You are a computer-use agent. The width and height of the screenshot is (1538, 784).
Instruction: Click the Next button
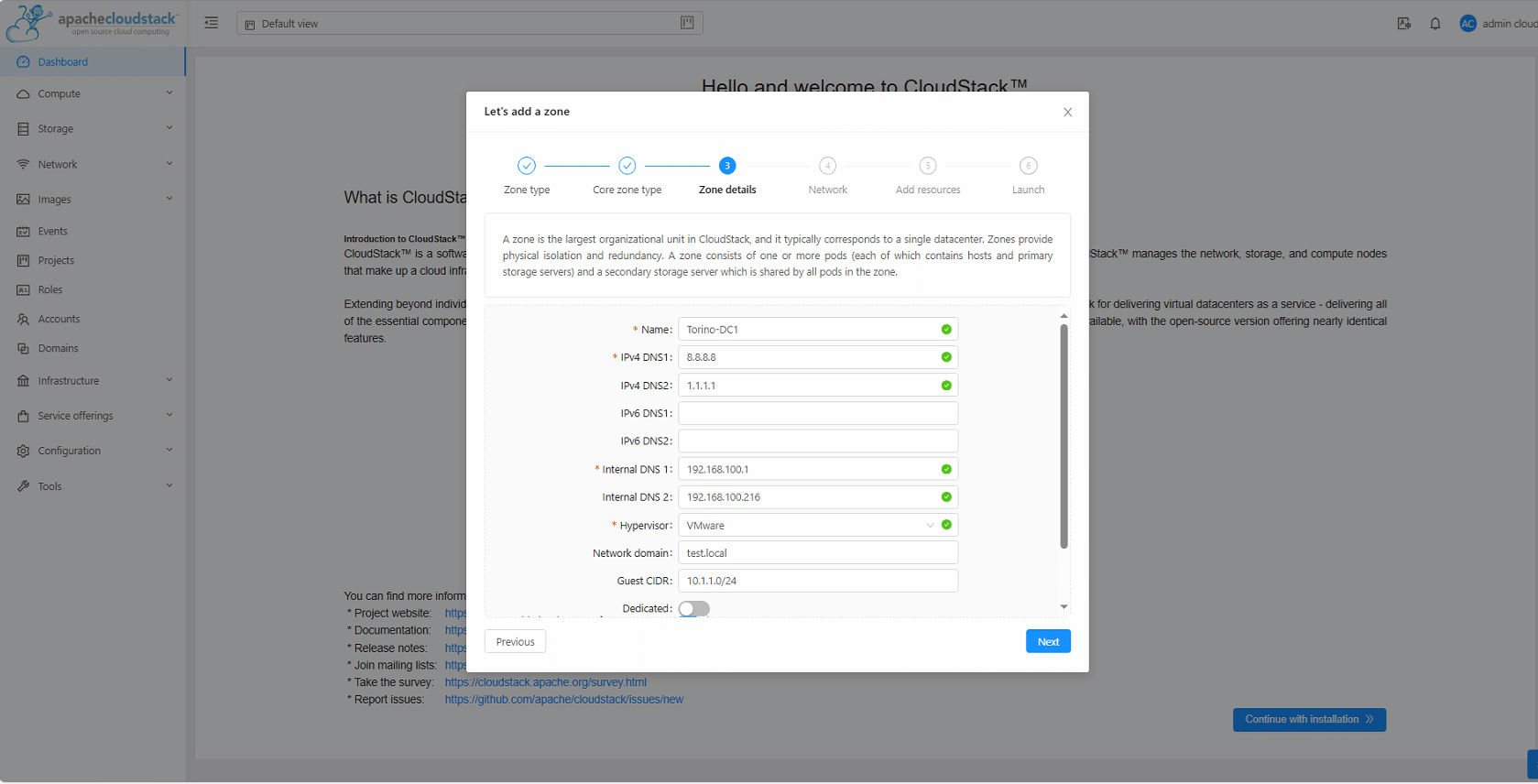1048,642
